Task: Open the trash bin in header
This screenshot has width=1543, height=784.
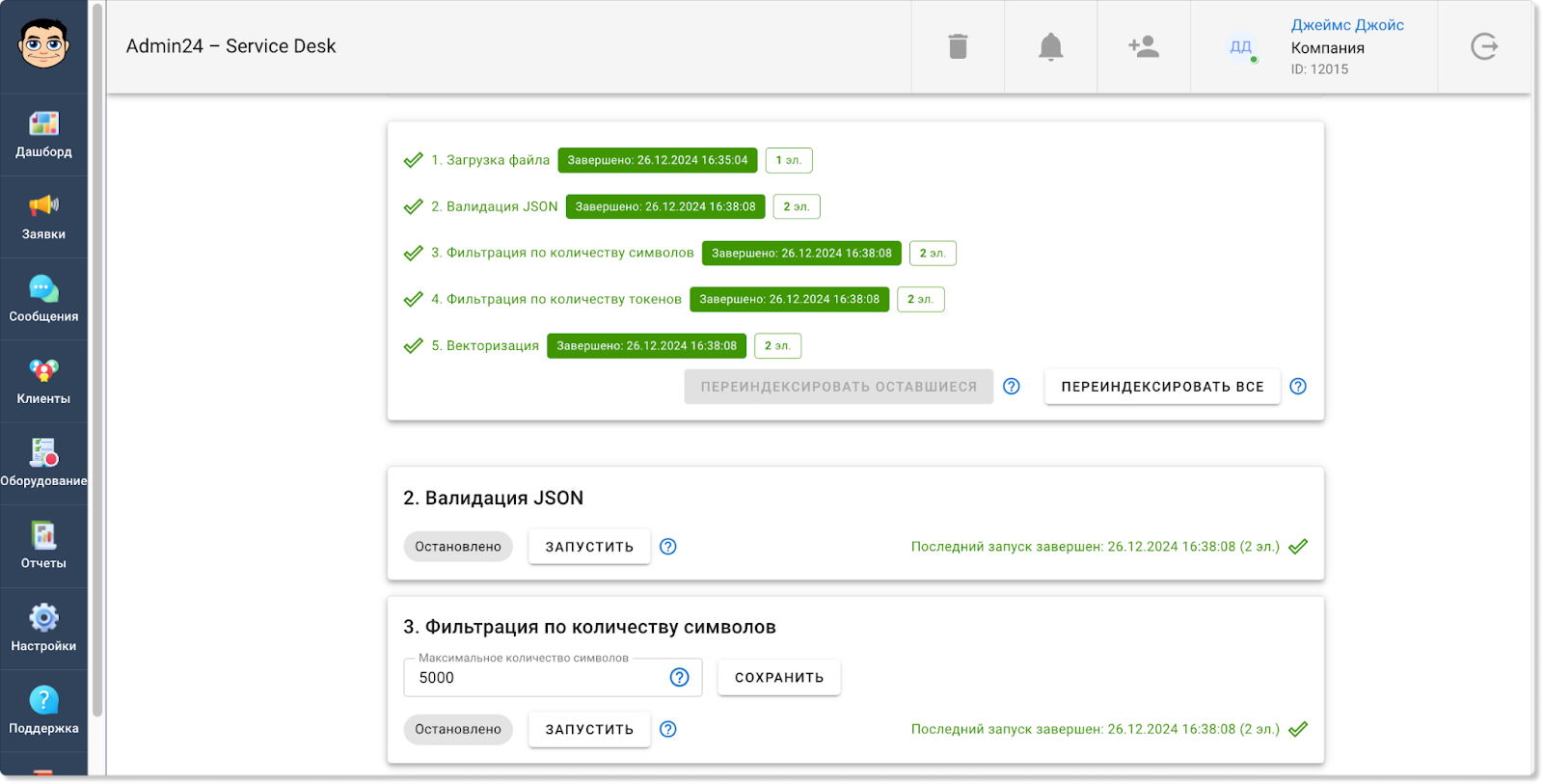Action: 958,46
